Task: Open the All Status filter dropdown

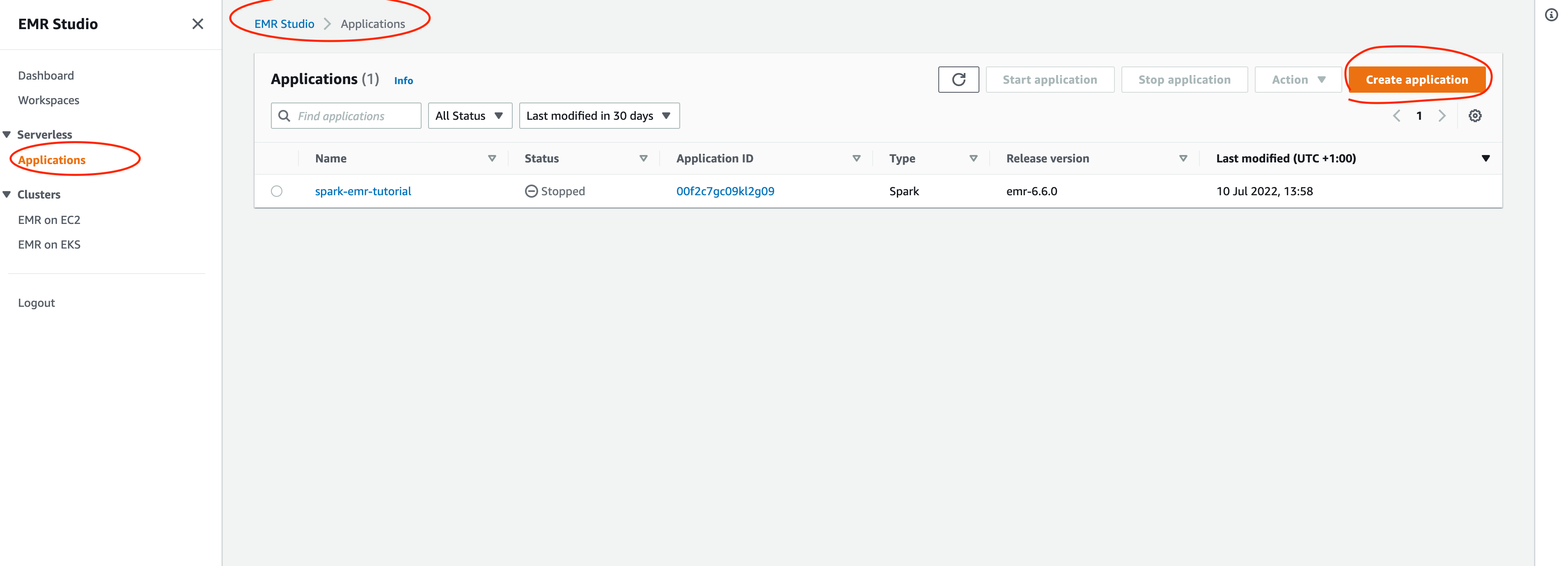Action: (469, 116)
